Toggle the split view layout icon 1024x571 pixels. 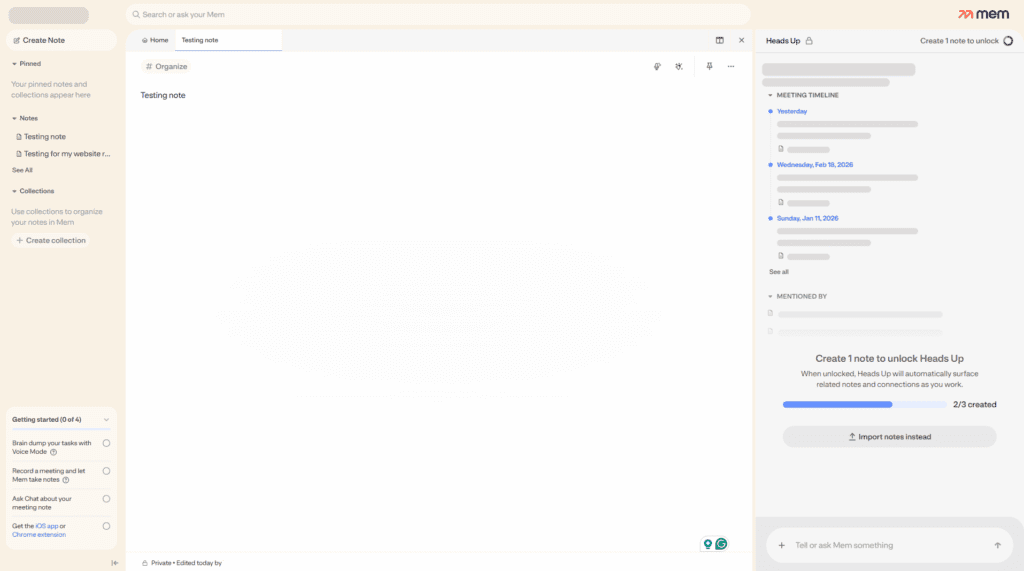[x=720, y=41]
